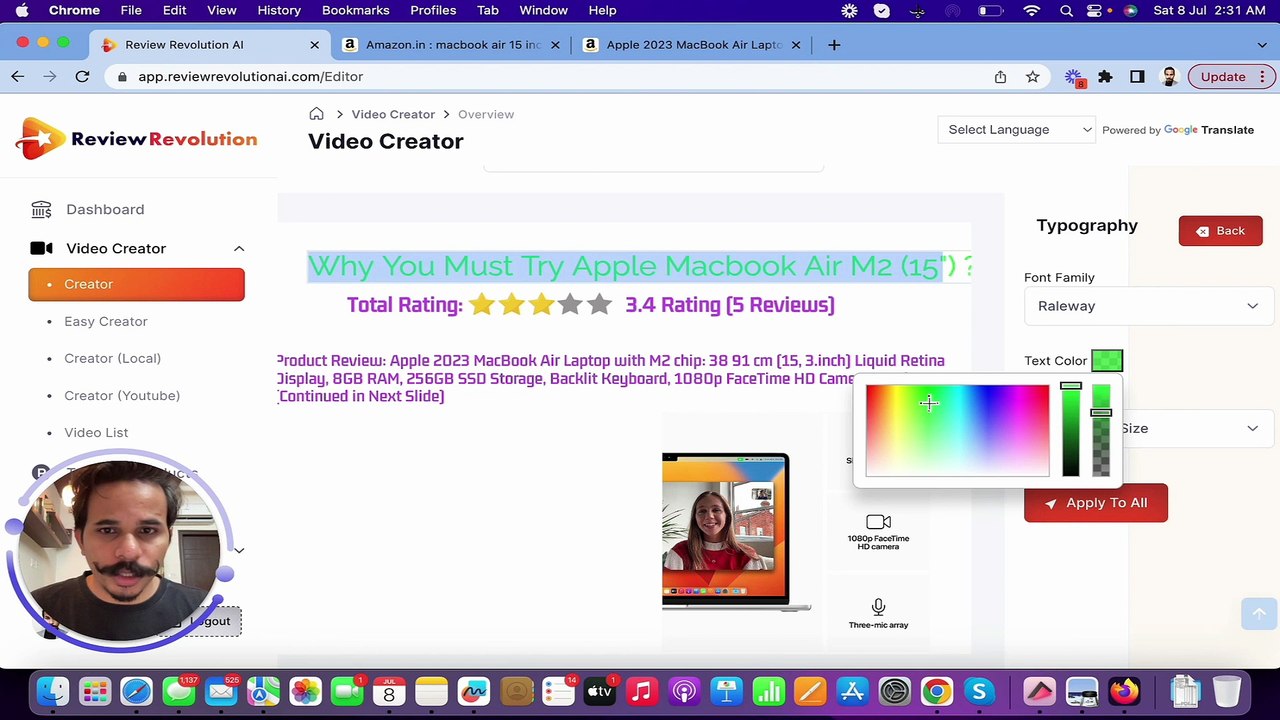Click the scroll-to-top arrow button
The height and width of the screenshot is (720, 1280).
click(1259, 613)
